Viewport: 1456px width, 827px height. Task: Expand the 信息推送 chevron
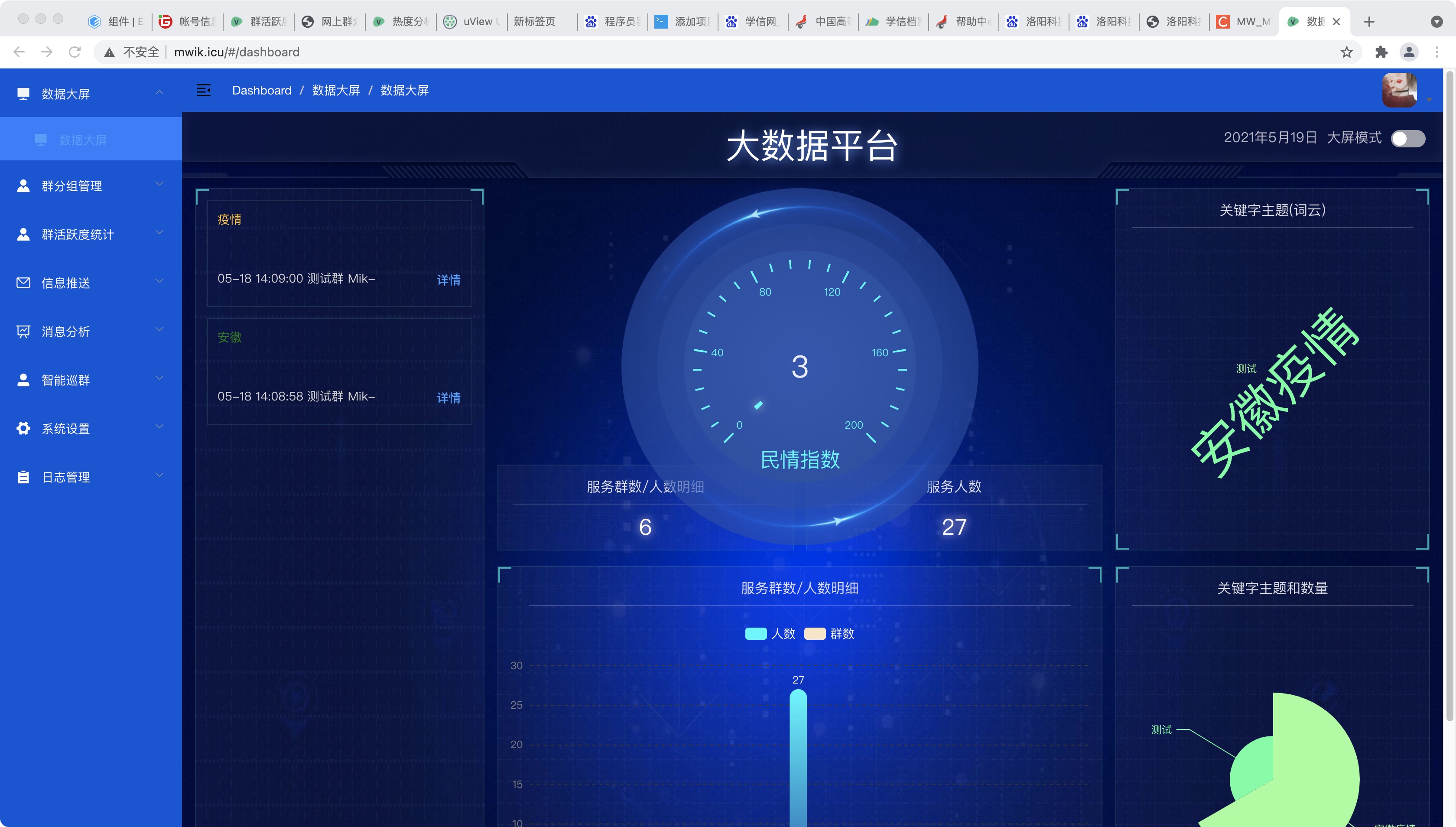tap(159, 280)
